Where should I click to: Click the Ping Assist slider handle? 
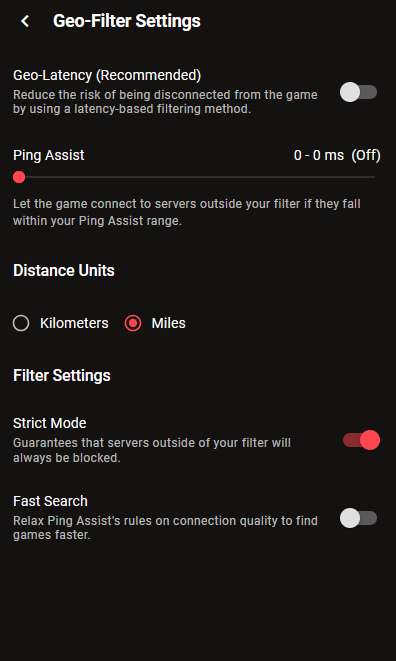pyautogui.click(x=19, y=177)
